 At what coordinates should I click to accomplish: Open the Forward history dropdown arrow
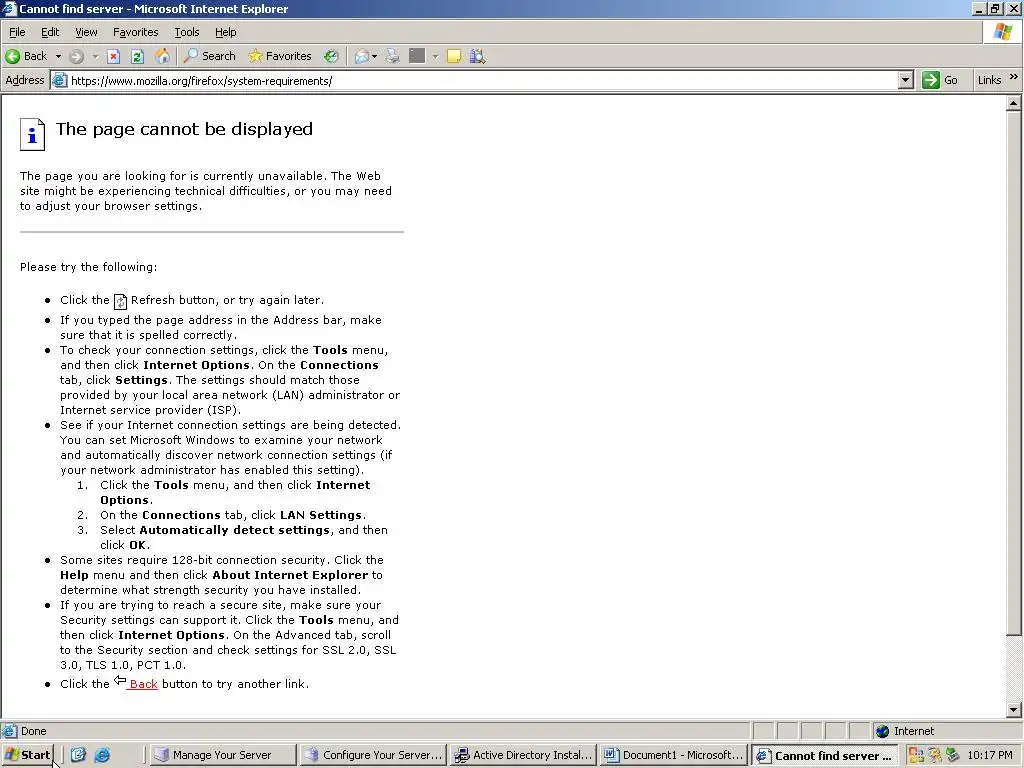click(95, 56)
